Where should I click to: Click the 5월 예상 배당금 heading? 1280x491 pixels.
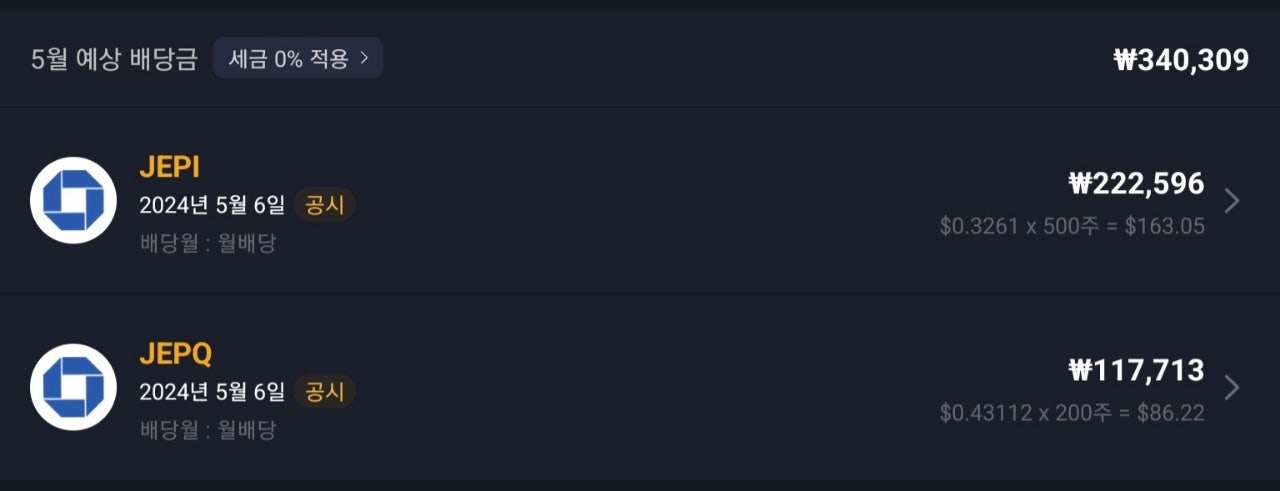(114, 59)
